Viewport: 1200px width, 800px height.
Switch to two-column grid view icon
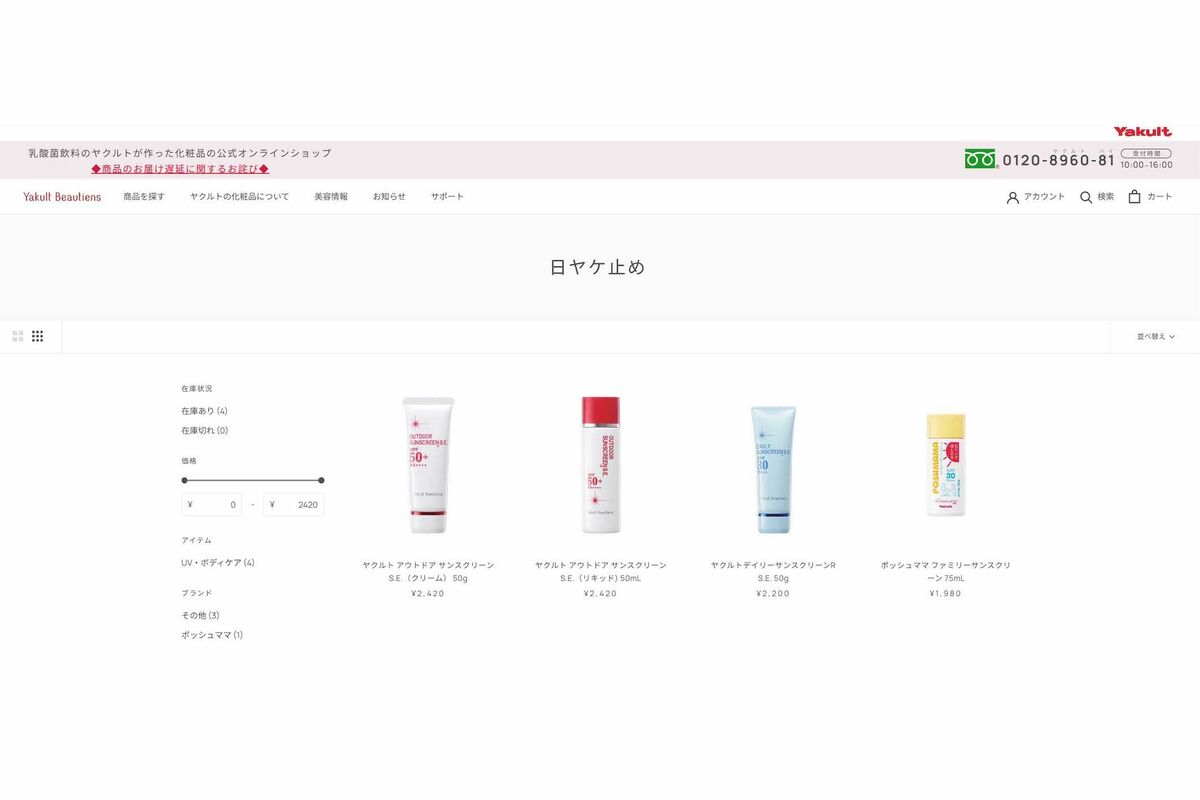click(18, 336)
